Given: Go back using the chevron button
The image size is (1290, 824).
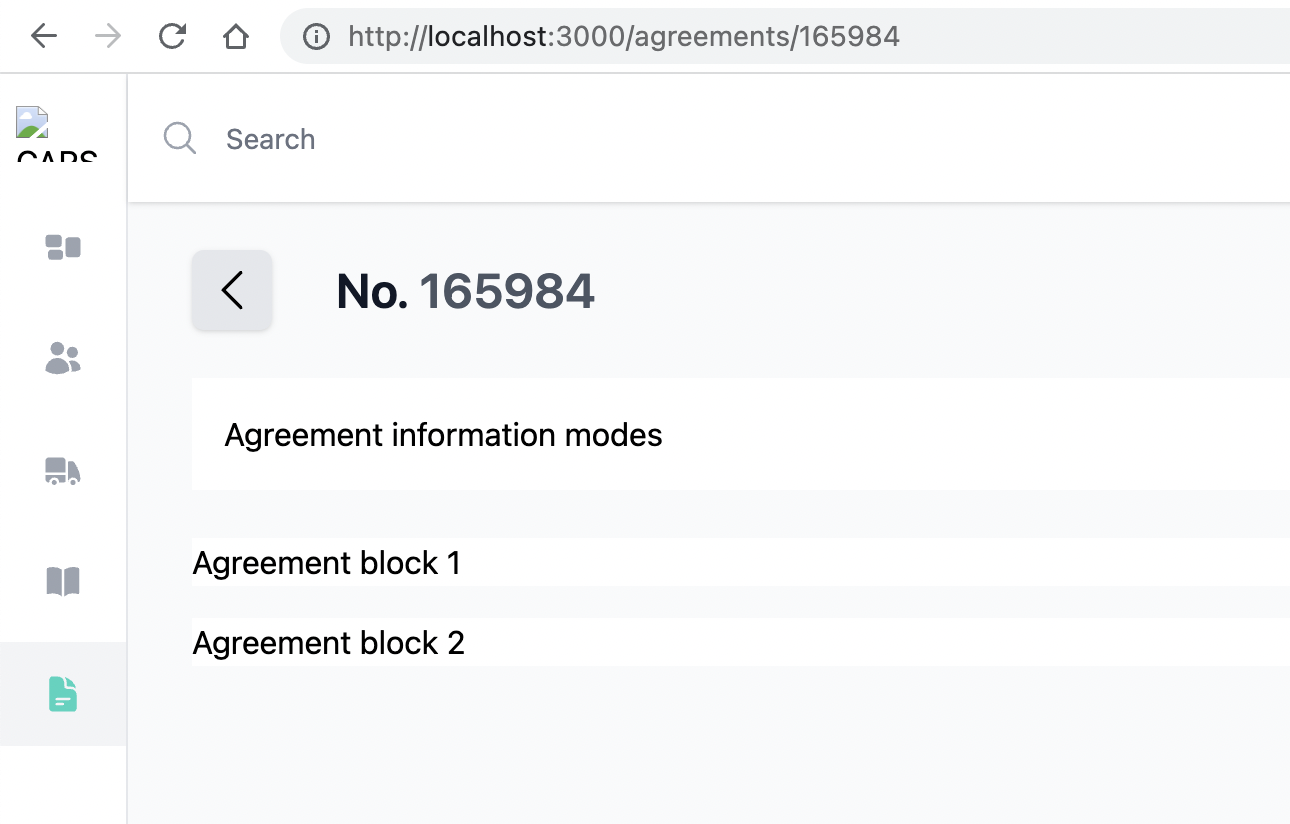Looking at the screenshot, I should (x=232, y=290).
